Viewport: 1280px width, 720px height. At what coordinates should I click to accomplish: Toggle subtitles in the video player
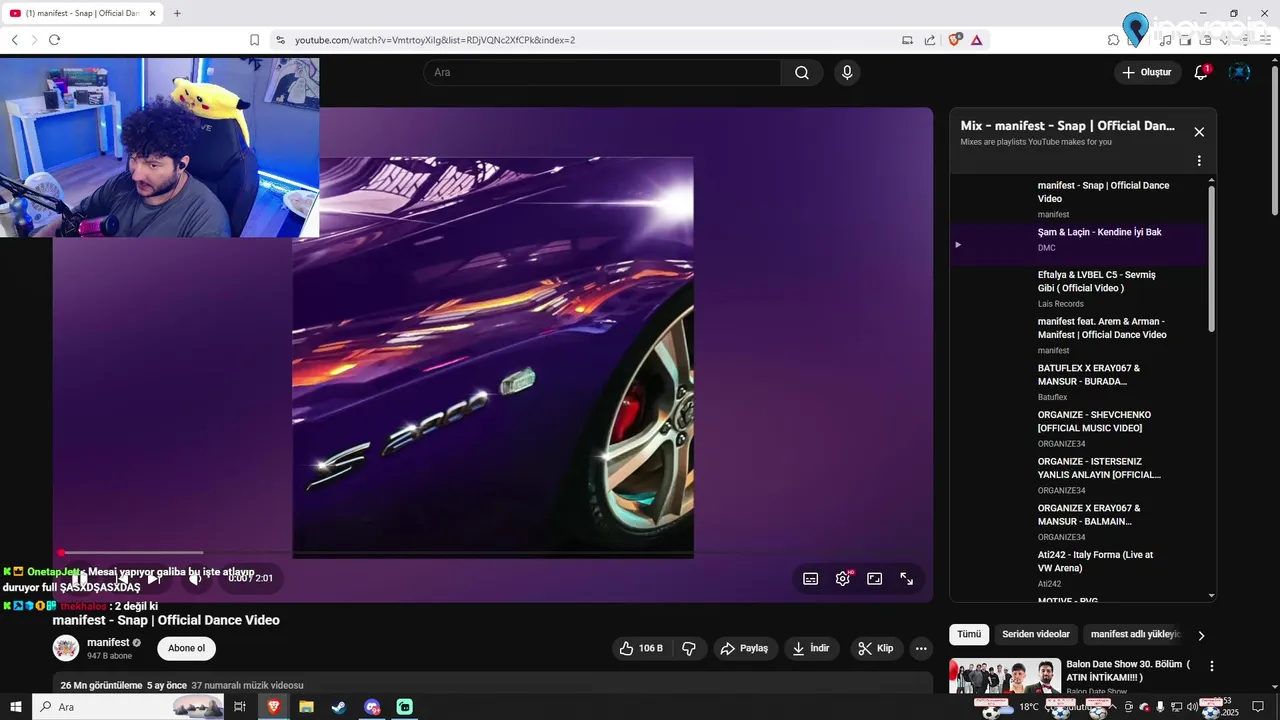tap(811, 578)
